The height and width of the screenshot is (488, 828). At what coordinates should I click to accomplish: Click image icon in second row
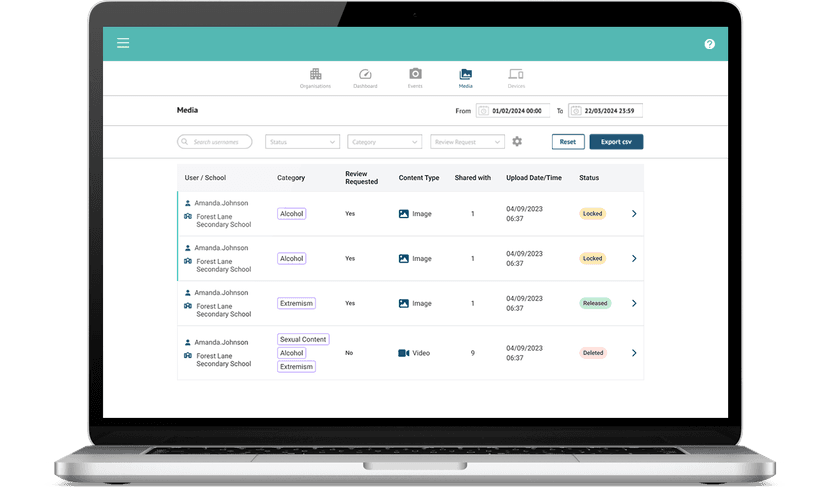coord(403,259)
